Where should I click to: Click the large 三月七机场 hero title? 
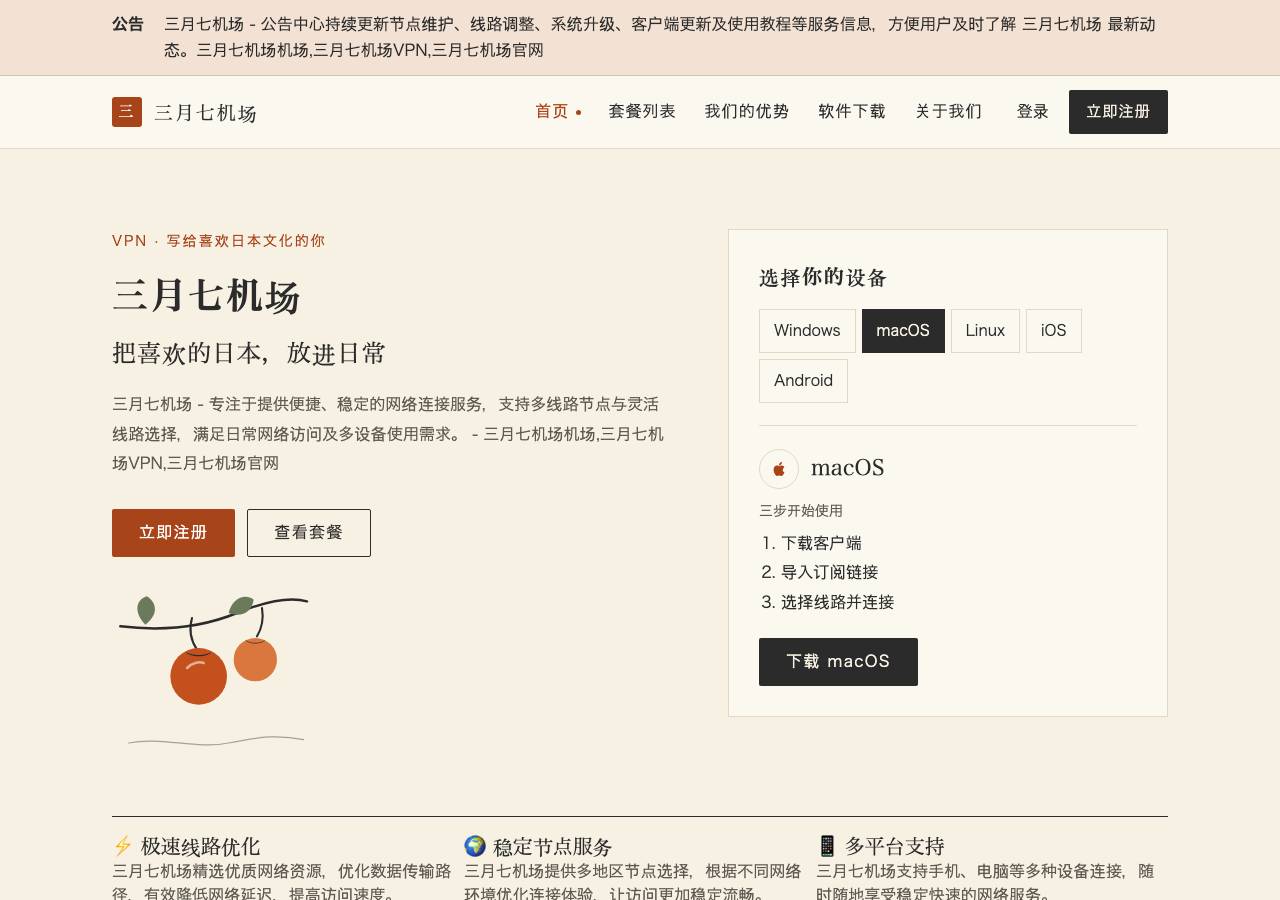tap(206, 296)
